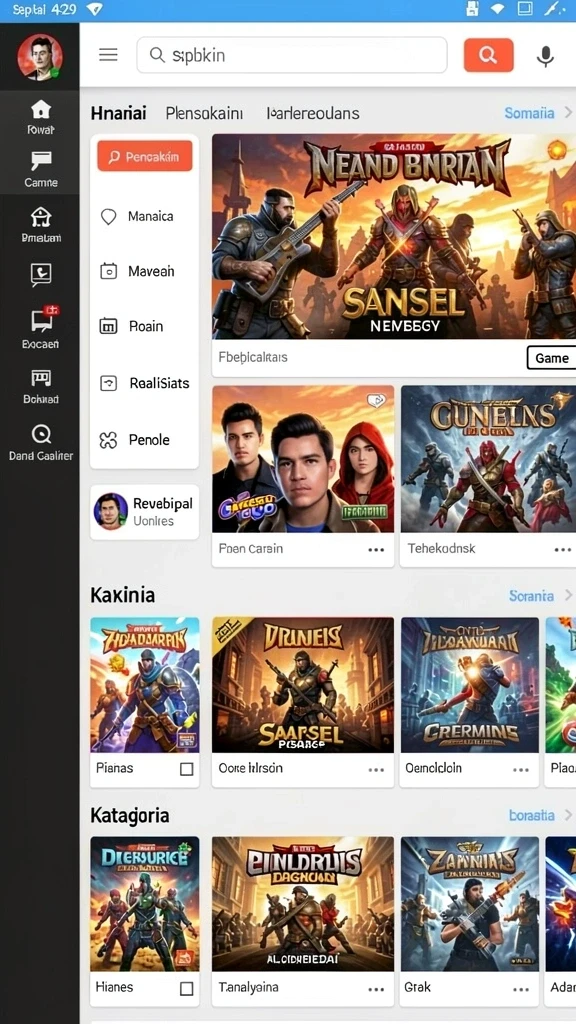Open more options for Tehekodnsk
Screen dimensions: 576x1024
click(562, 550)
